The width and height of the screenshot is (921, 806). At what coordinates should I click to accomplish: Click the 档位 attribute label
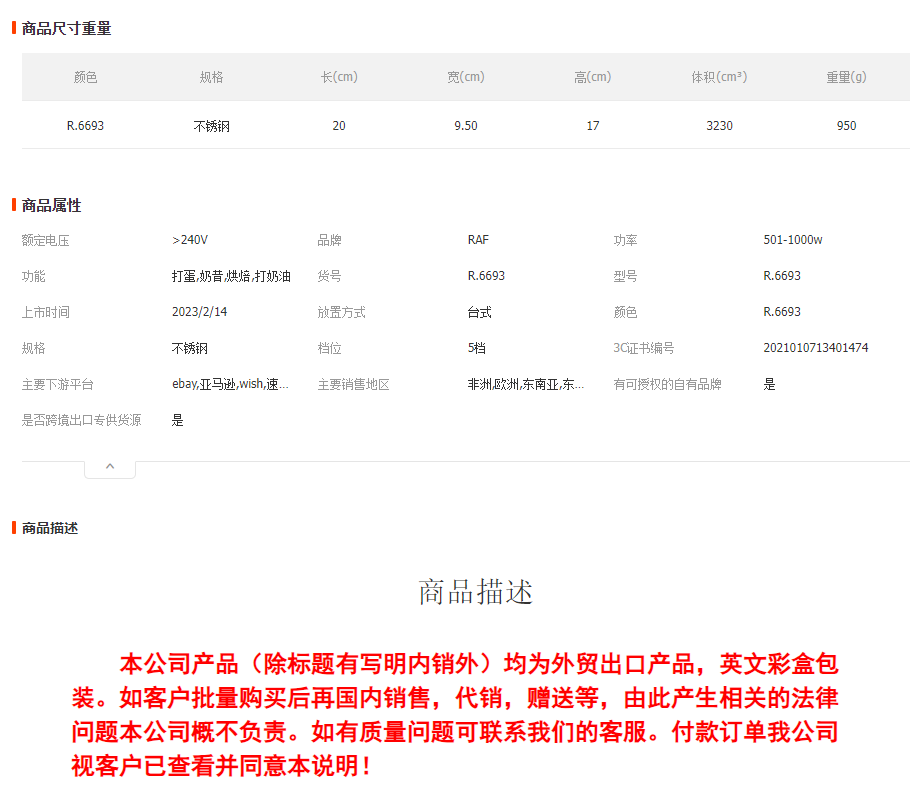coord(330,348)
